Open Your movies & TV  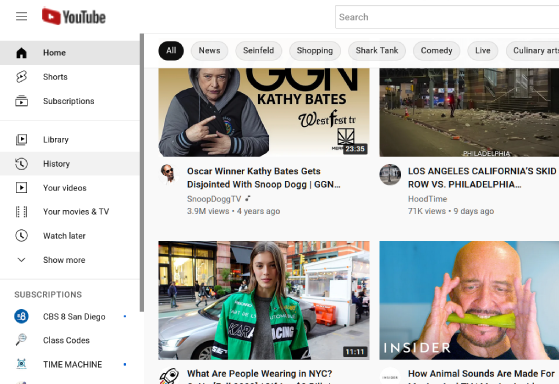click(x=70, y=211)
